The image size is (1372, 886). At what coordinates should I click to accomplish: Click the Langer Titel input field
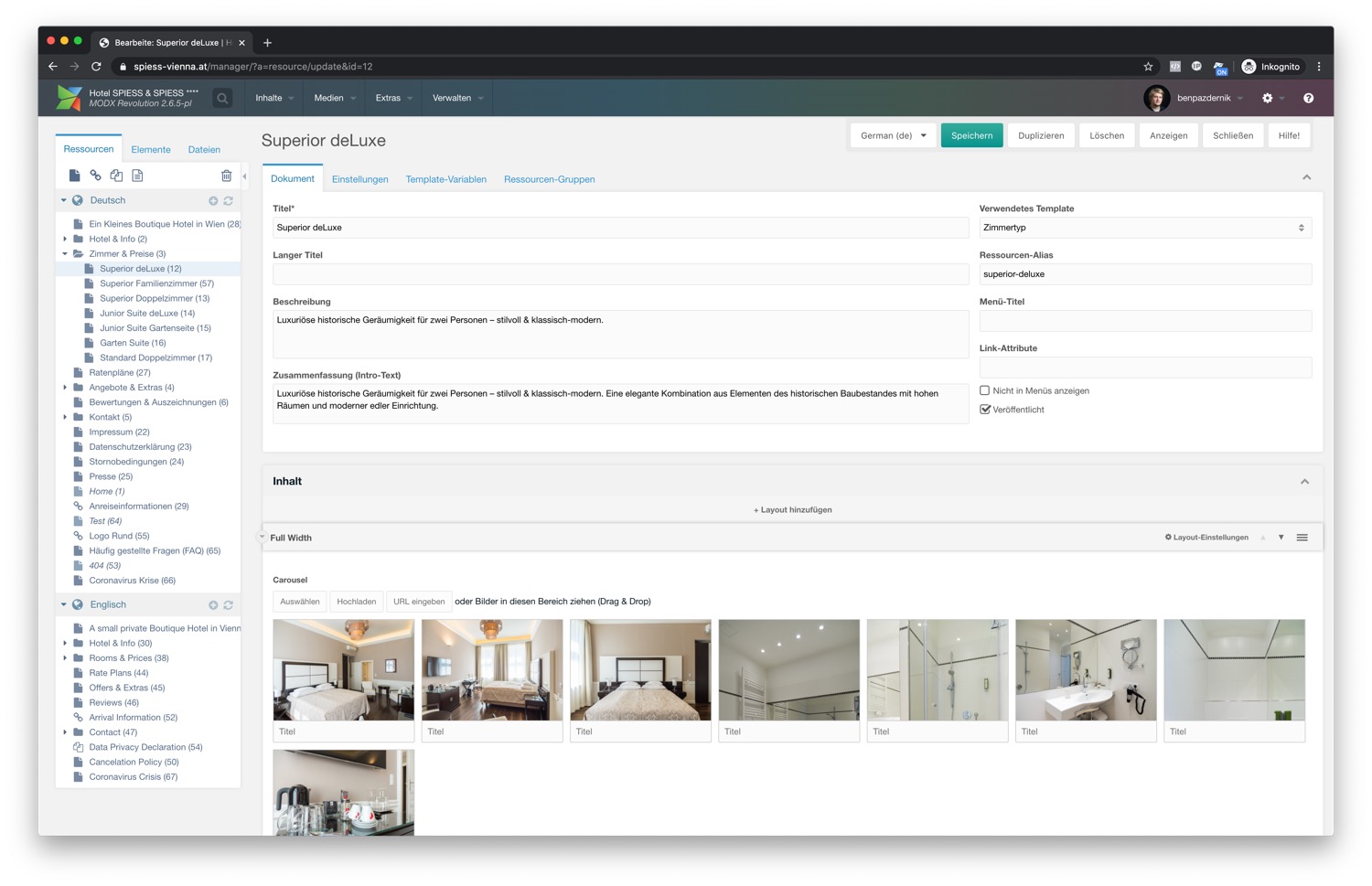[x=620, y=274]
